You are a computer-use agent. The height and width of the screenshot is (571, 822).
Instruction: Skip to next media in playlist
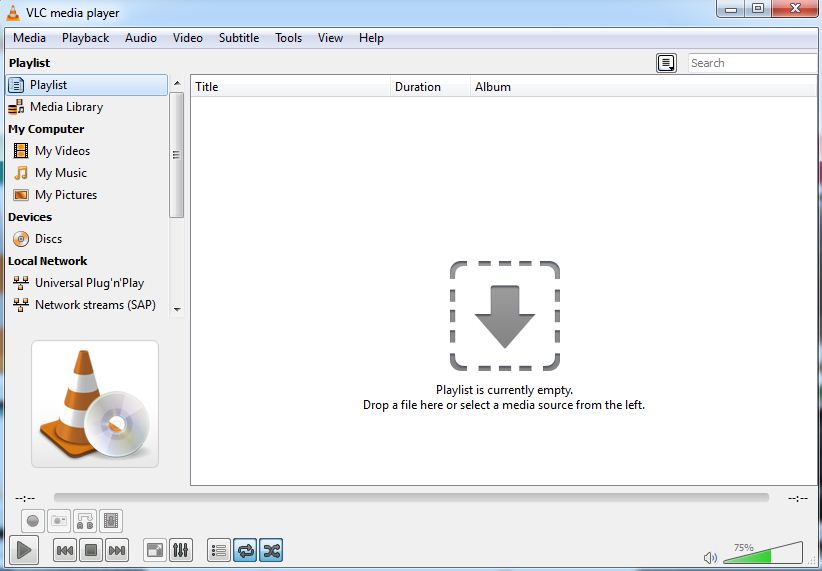[x=116, y=550]
